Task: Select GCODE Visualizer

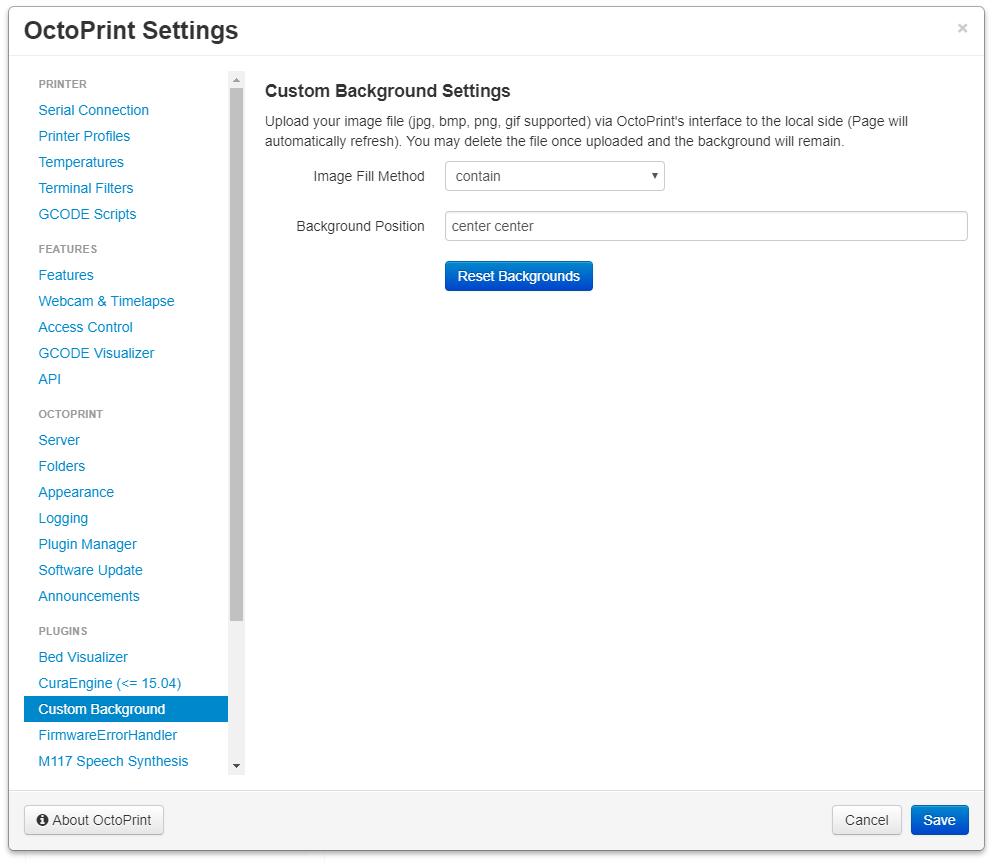Action: (96, 353)
